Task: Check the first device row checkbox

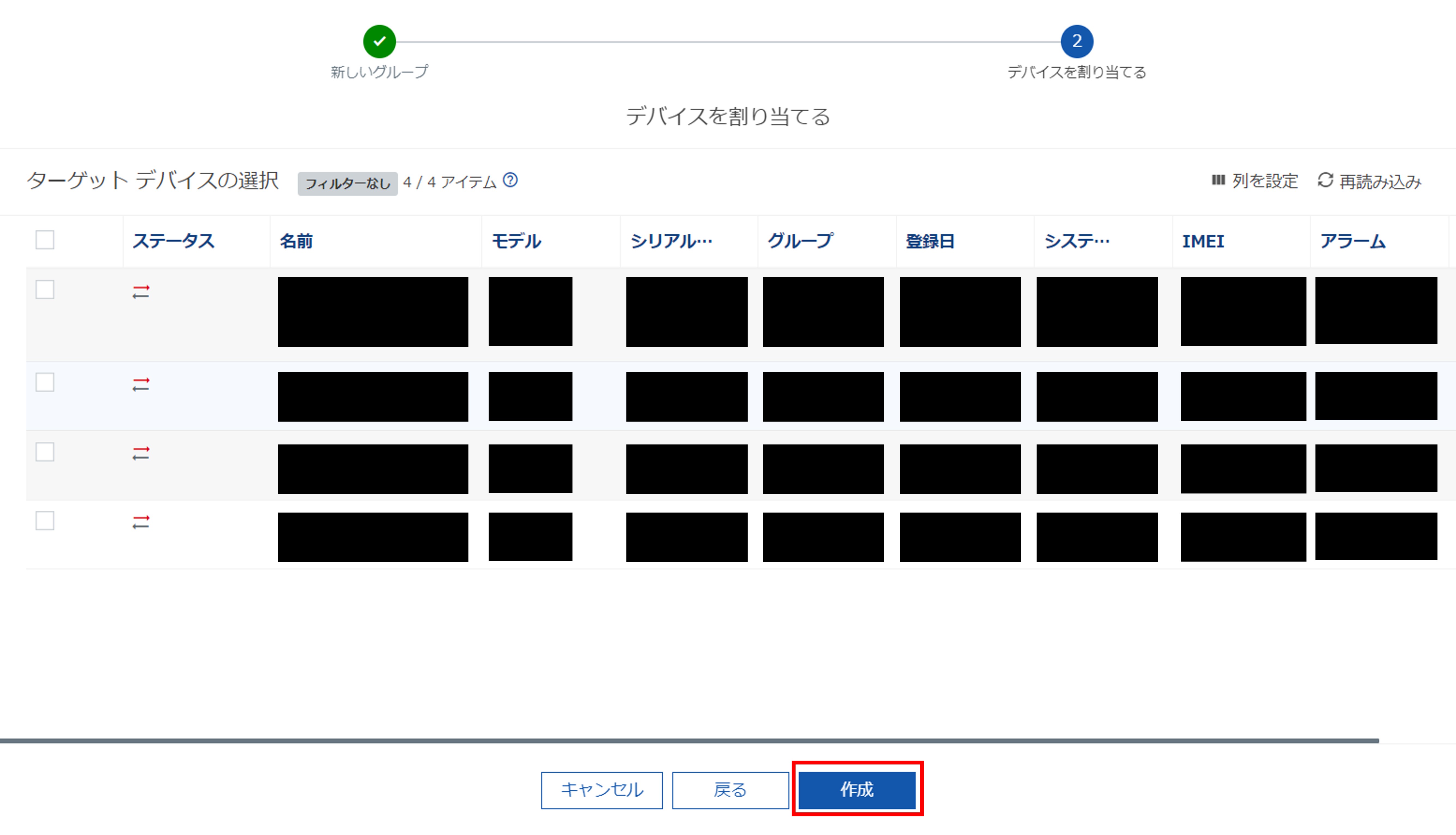Action: pyautogui.click(x=45, y=289)
